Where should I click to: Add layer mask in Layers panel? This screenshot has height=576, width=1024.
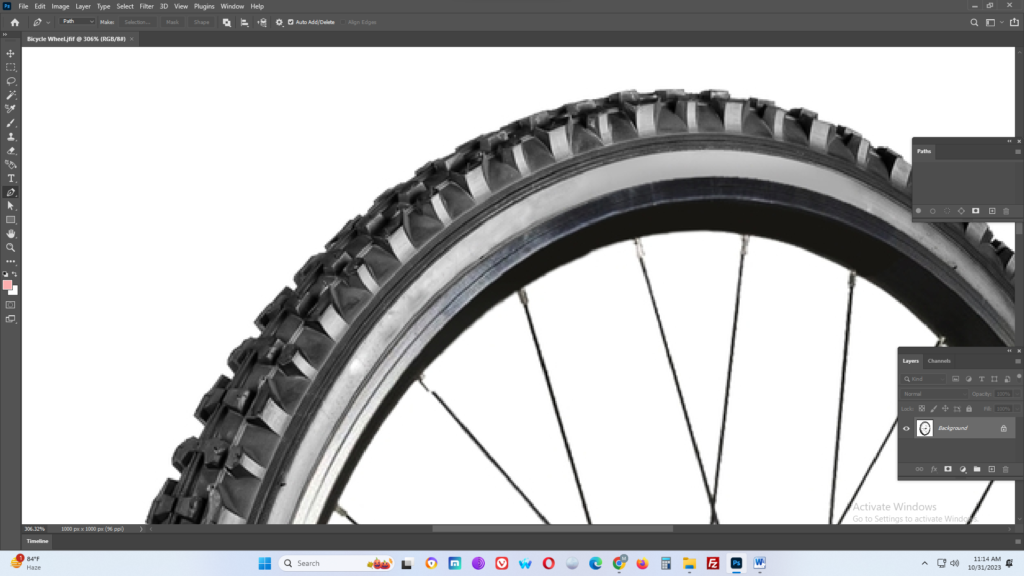pos(948,469)
